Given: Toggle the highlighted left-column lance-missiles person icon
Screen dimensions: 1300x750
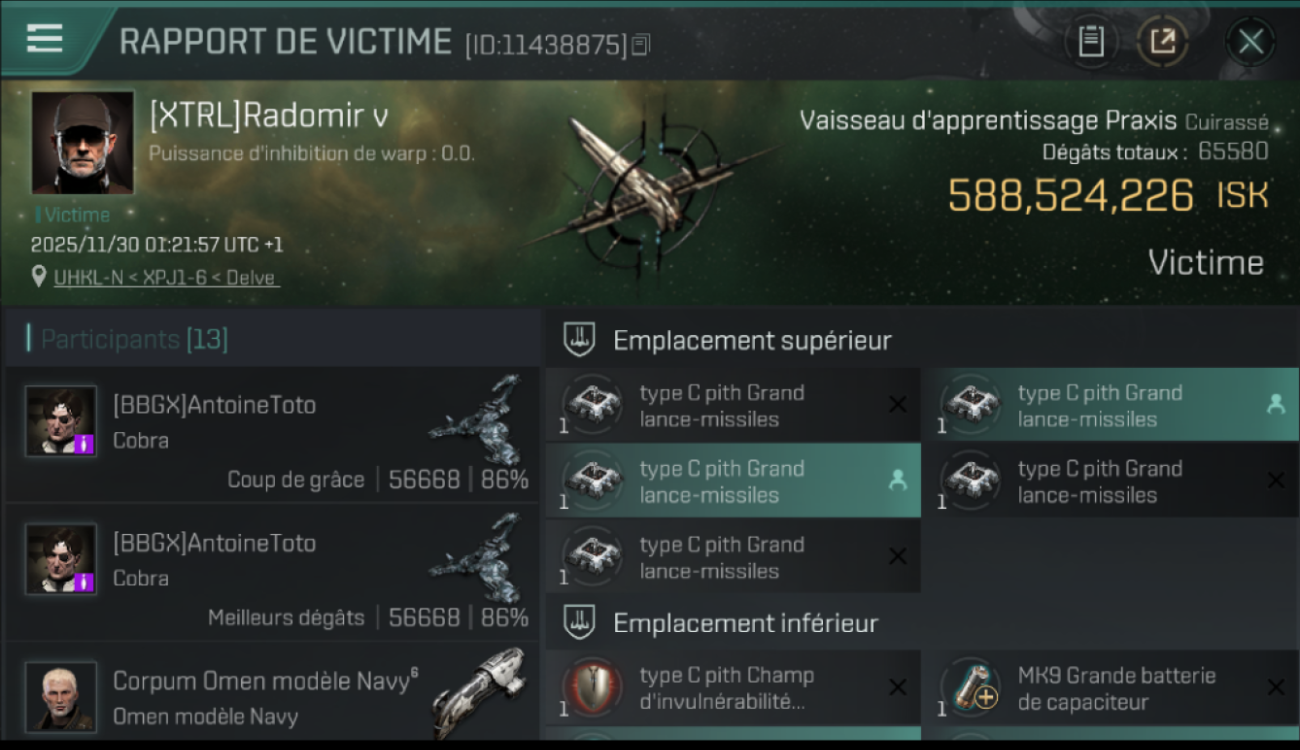Looking at the screenshot, I should tap(897, 480).
